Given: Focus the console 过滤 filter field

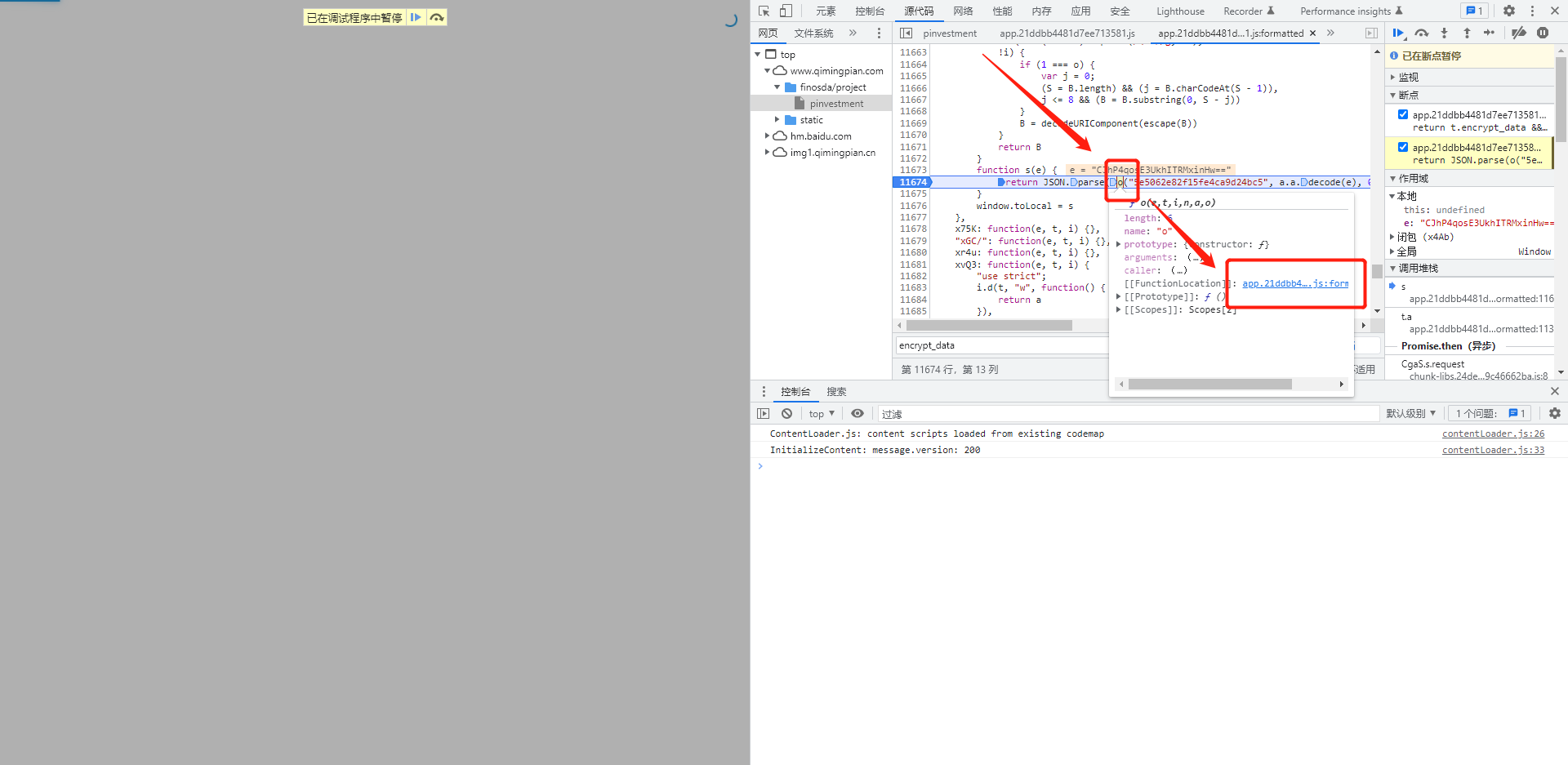Looking at the screenshot, I should [1128, 414].
